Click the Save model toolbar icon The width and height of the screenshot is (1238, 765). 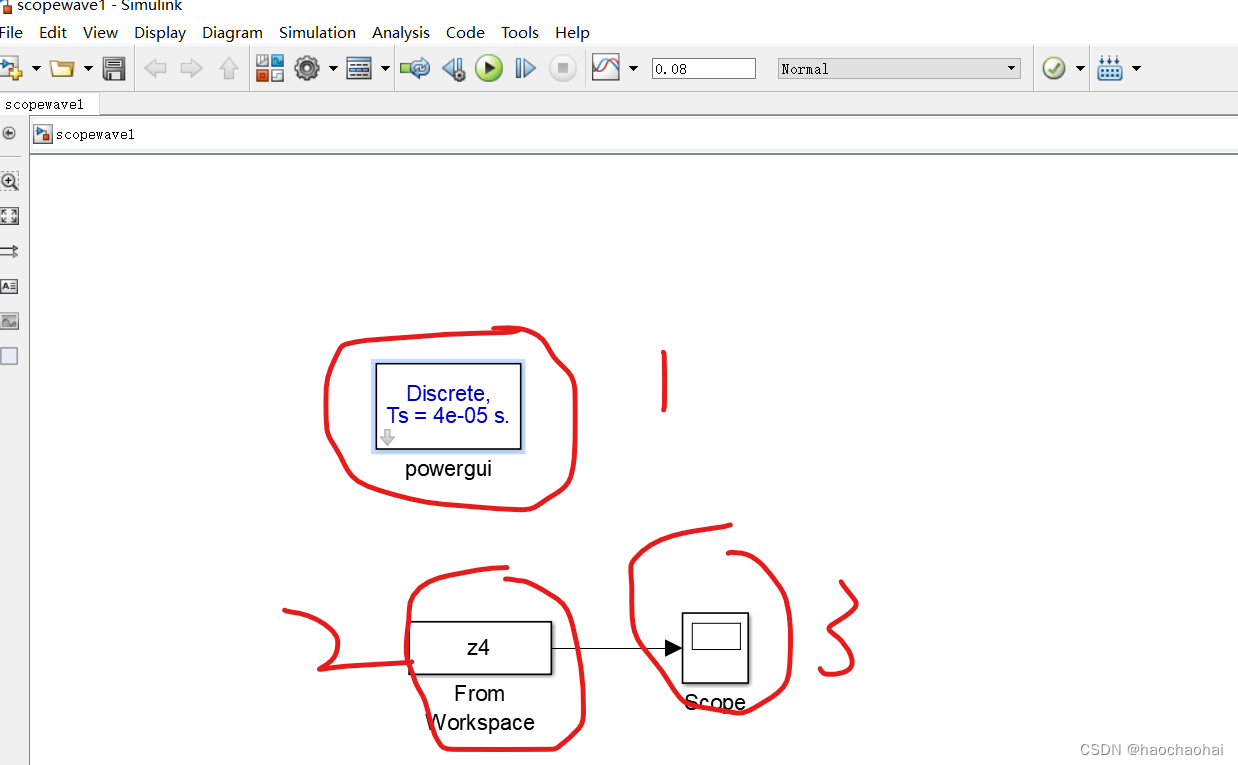point(113,68)
